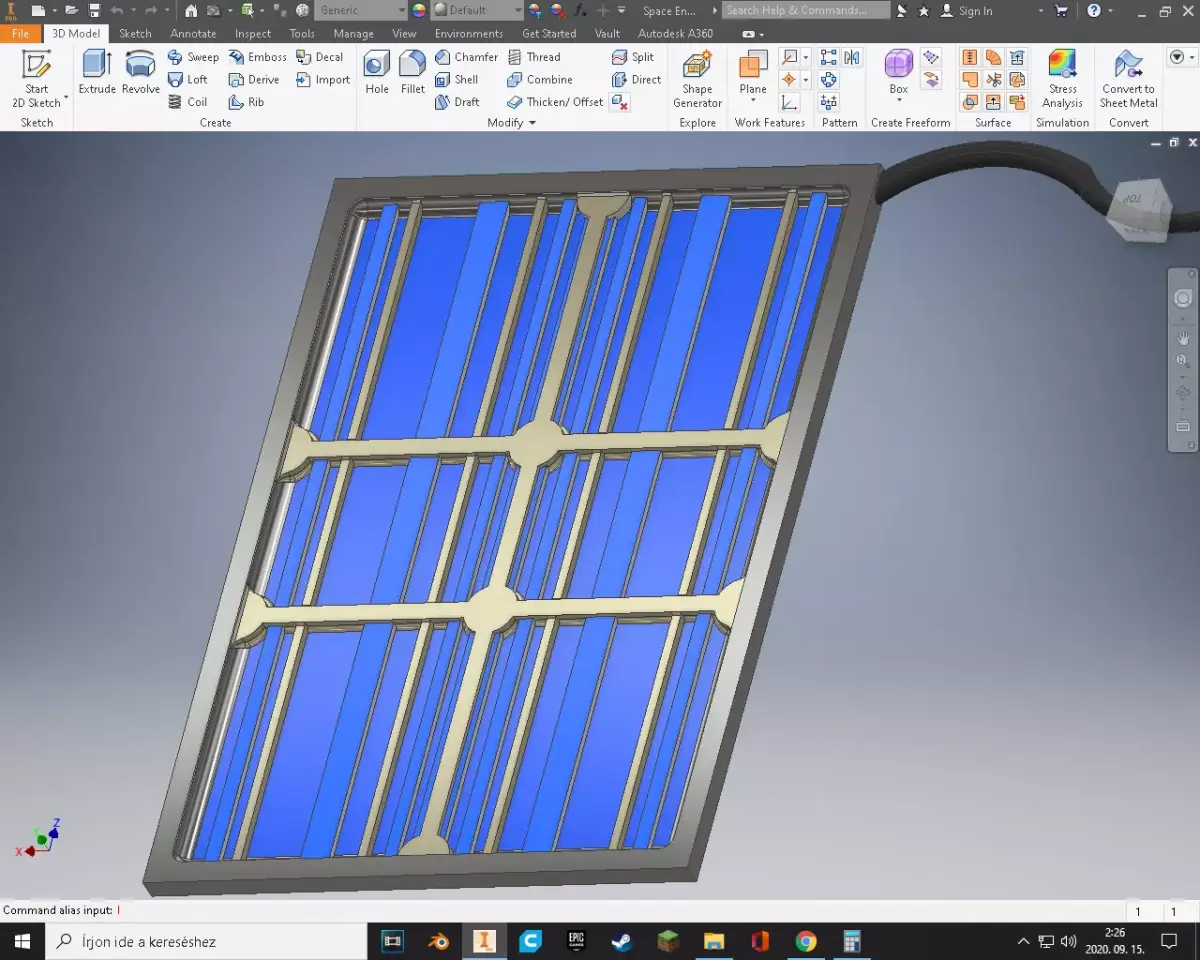Select the Emboss tool
Image resolution: width=1200 pixels, height=960 pixels.
coord(257,57)
